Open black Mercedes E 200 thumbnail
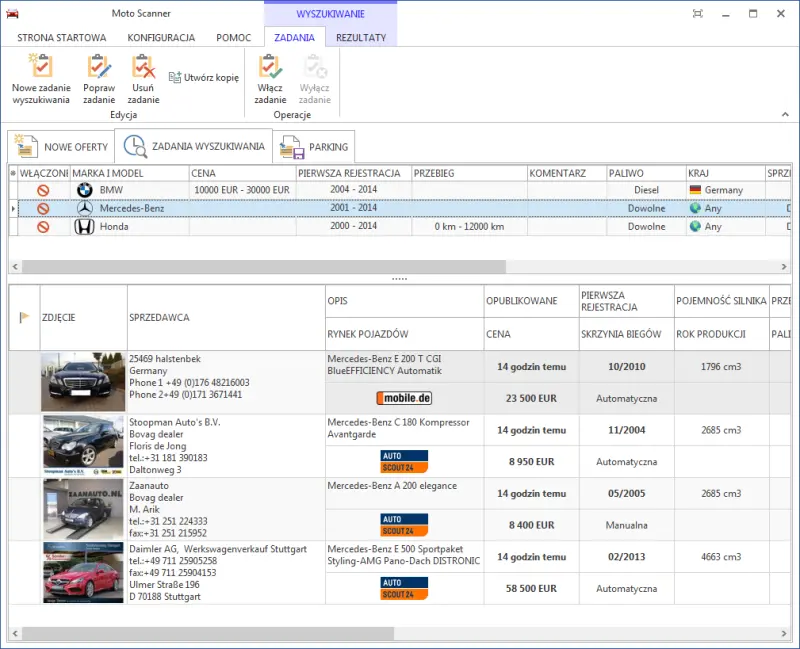The width and height of the screenshot is (800, 649). pyautogui.click(x=83, y=382)
